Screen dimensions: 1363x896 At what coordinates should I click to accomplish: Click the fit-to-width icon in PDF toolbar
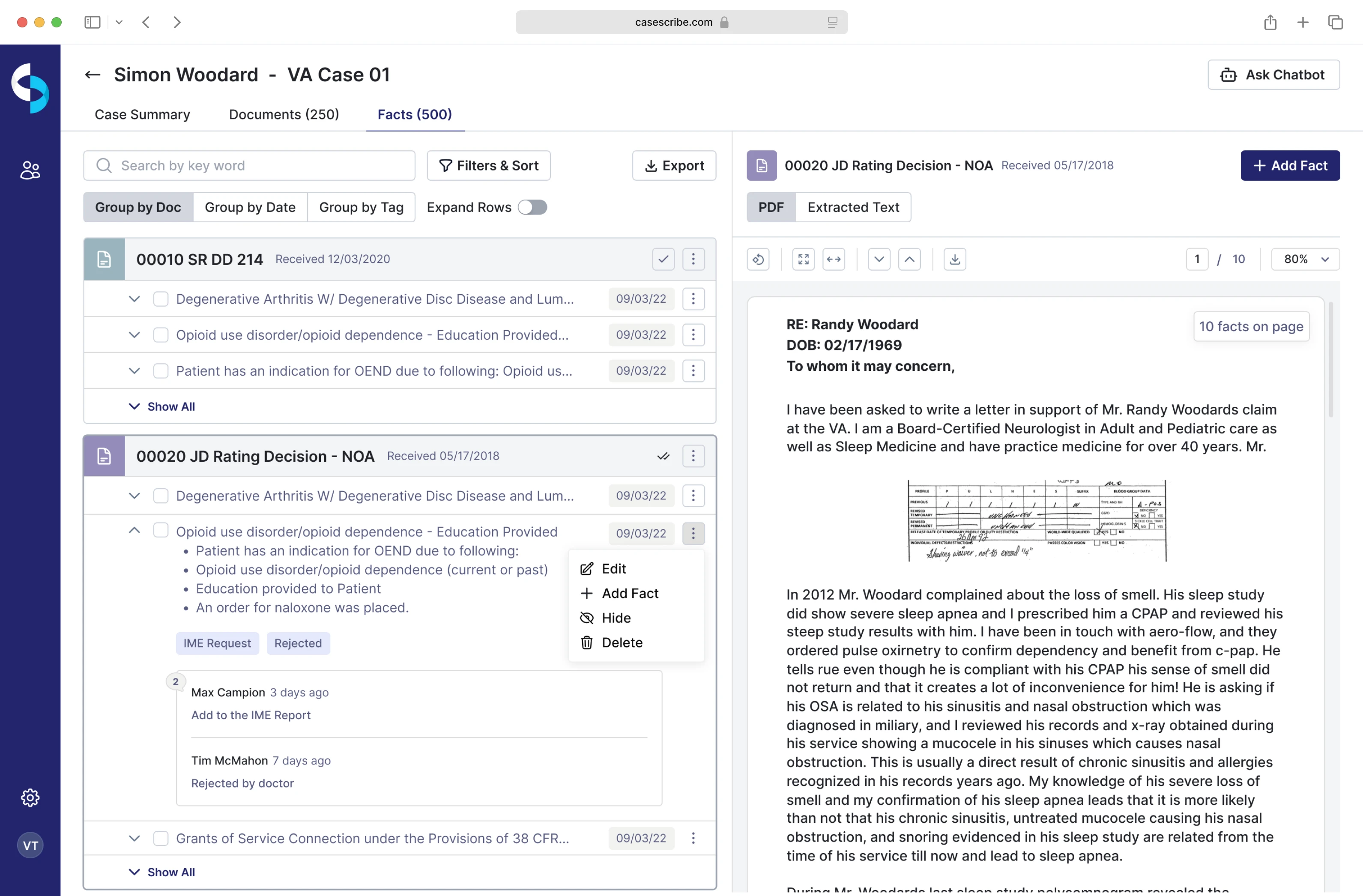[833, 260]
